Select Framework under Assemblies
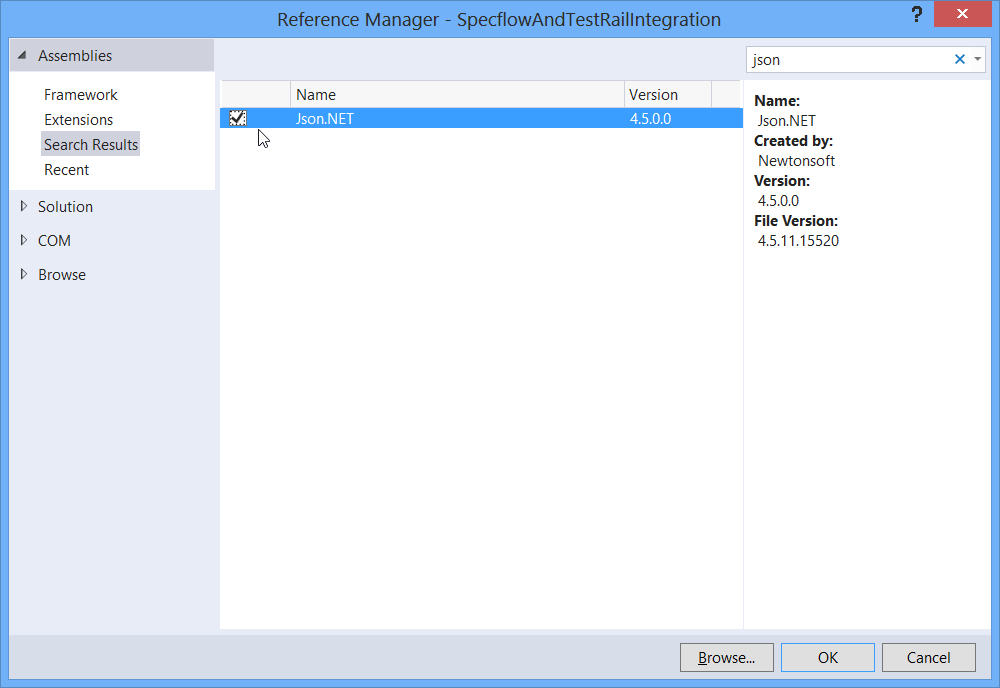This screenshot has height=688, width=1000. click(81, 95)
